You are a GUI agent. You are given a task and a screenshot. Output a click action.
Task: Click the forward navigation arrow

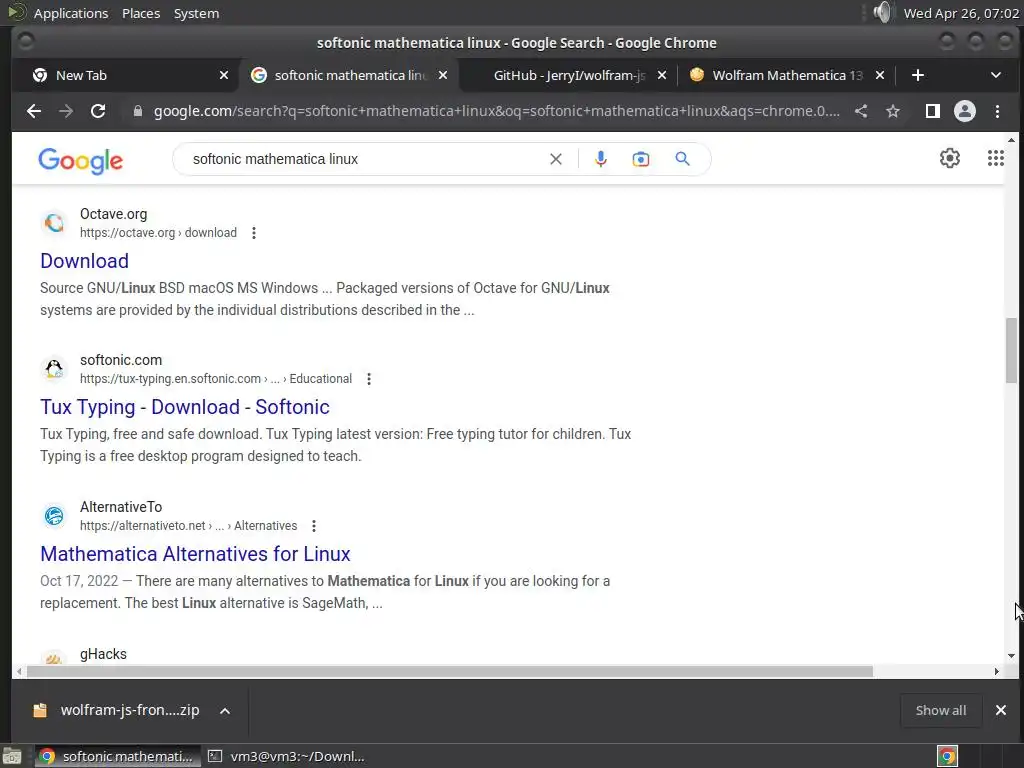point(66,111)
